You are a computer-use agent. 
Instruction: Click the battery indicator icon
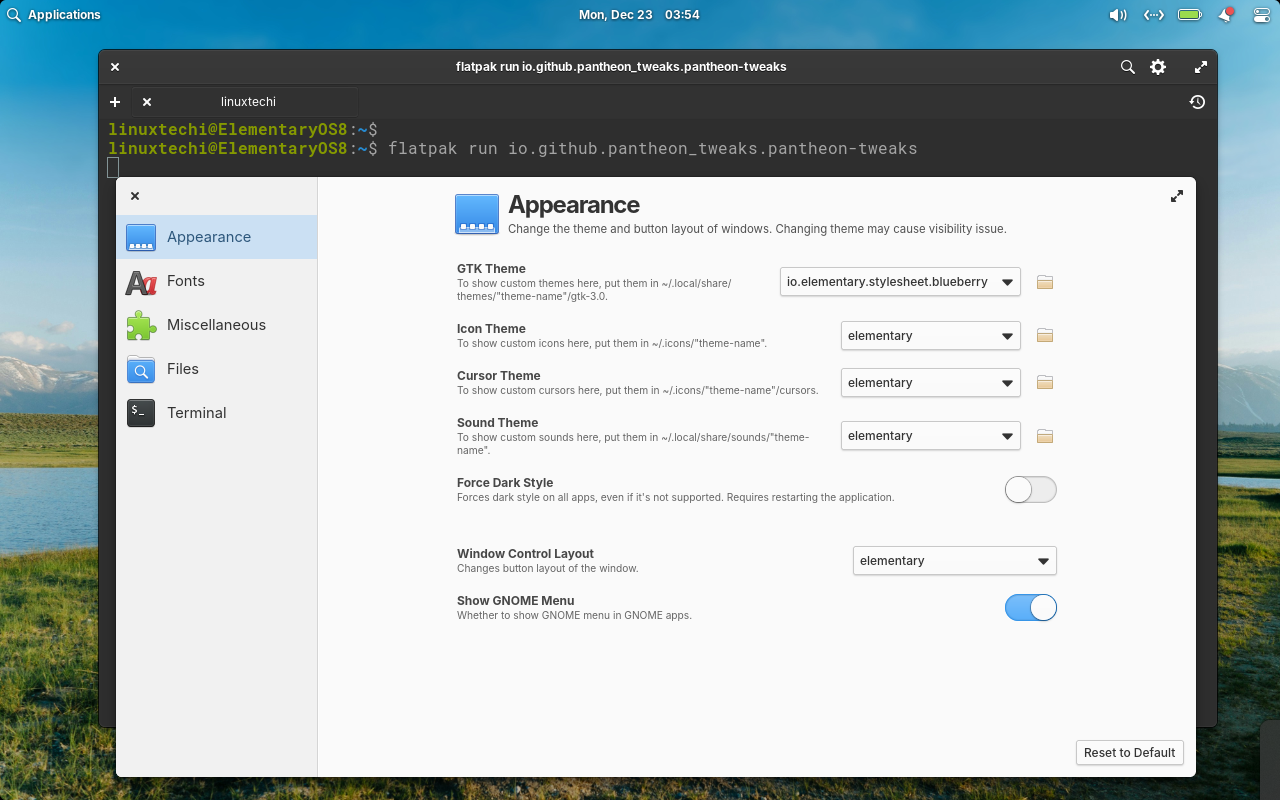[x=1190, y=15]
